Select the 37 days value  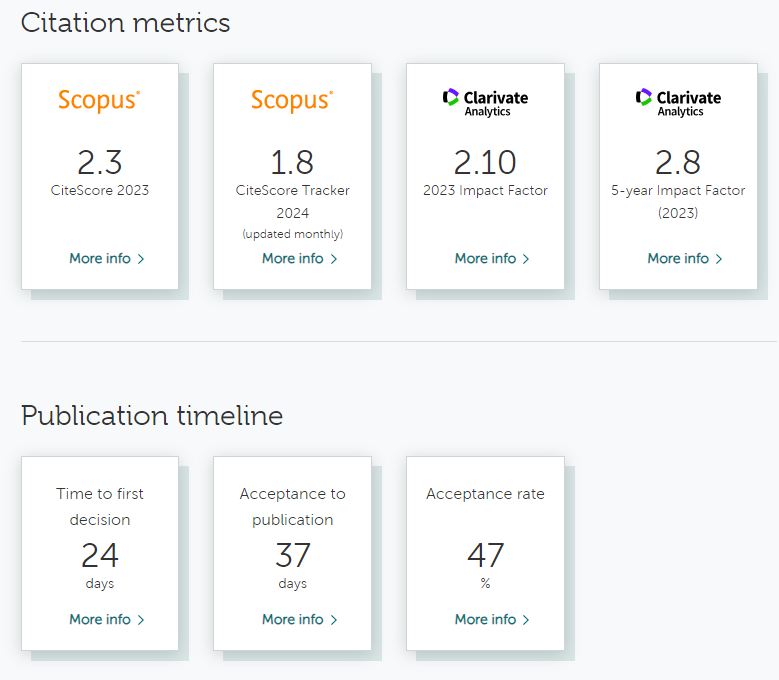coord(293,555)
